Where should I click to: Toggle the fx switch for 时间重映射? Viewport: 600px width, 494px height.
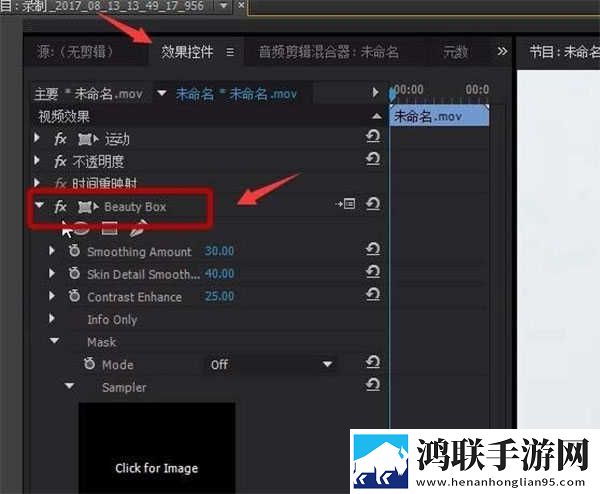[x=60, y=183]
